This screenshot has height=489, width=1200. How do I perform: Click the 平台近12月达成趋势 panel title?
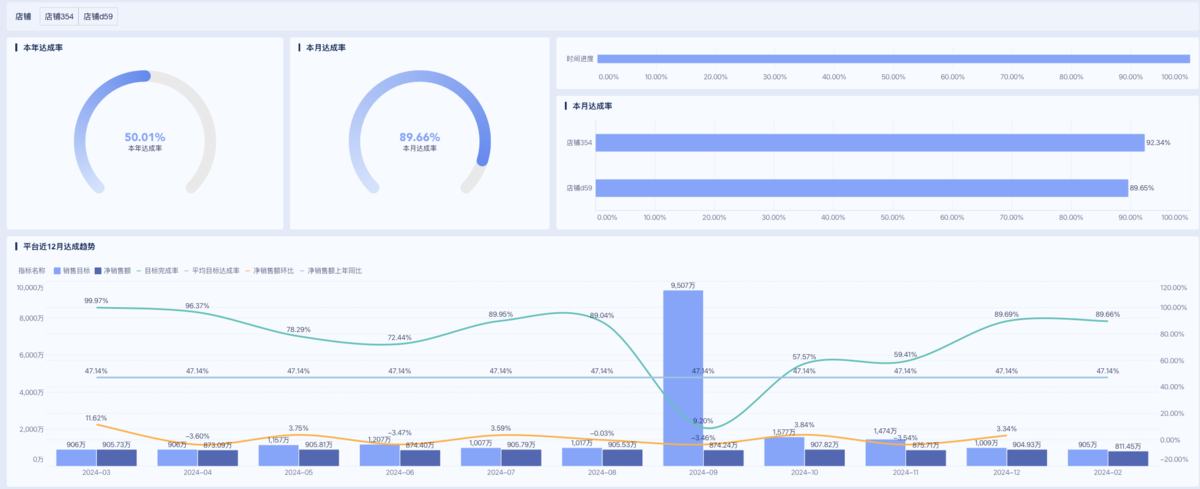tap(60, 245)
